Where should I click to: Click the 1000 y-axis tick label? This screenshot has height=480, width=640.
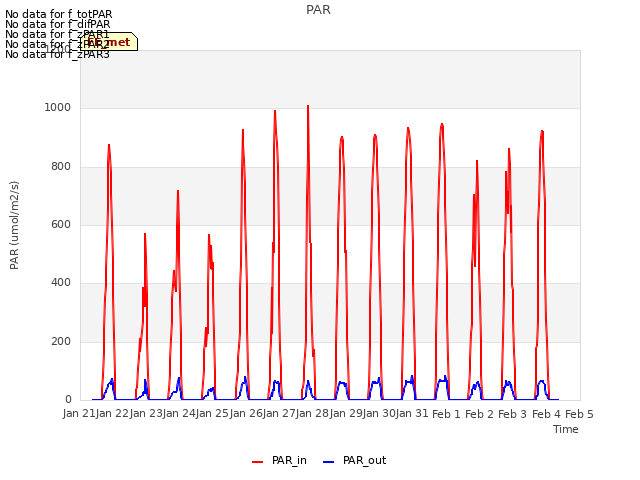(x=58, y=108)
